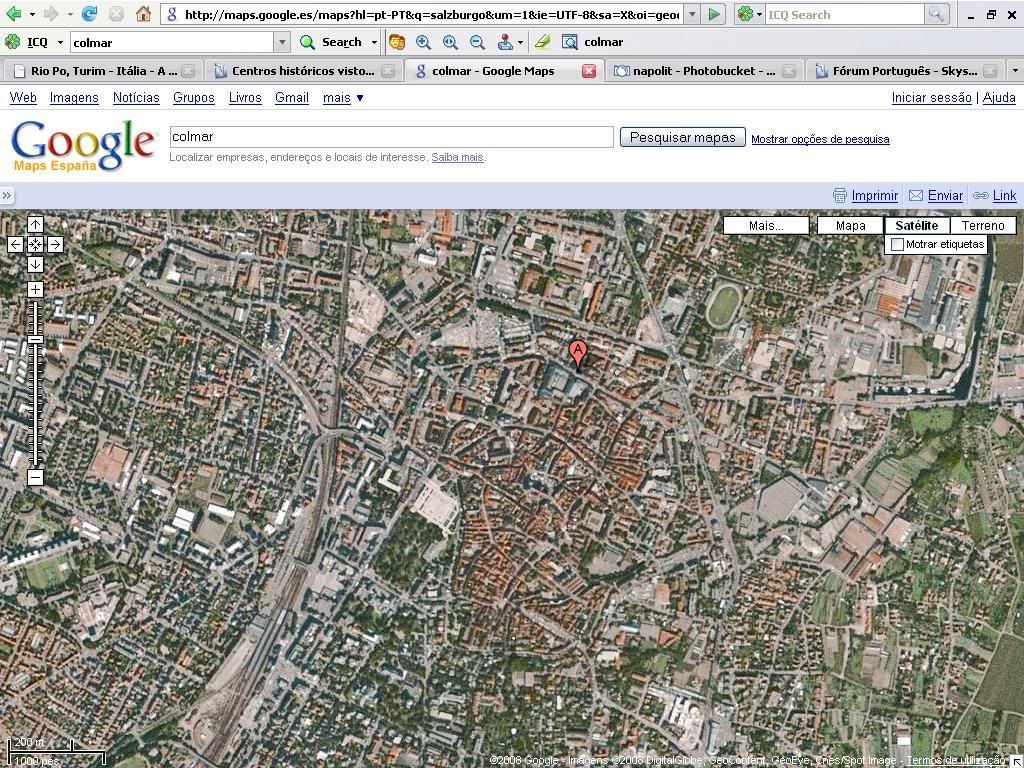Pan the map right with the arrow
Image resolution: width=1024 pixels, height=768 pixels.
click(55, 244)
